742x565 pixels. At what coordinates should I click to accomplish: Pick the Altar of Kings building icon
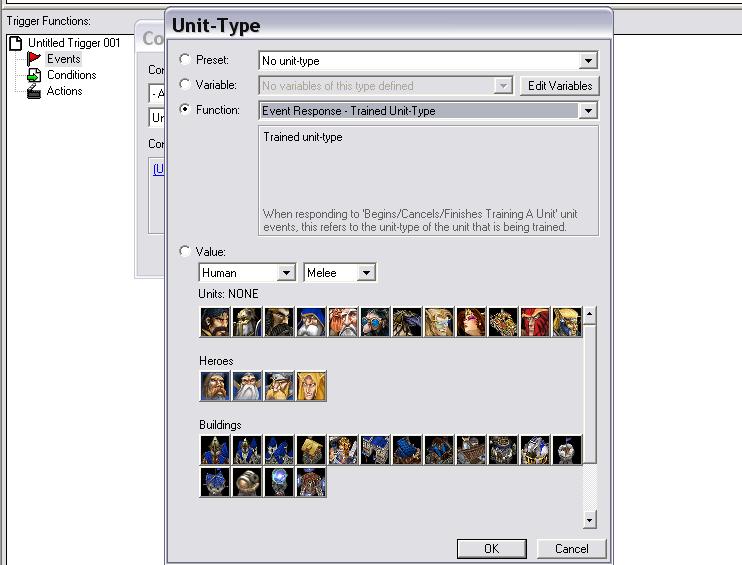pos(343,450)
